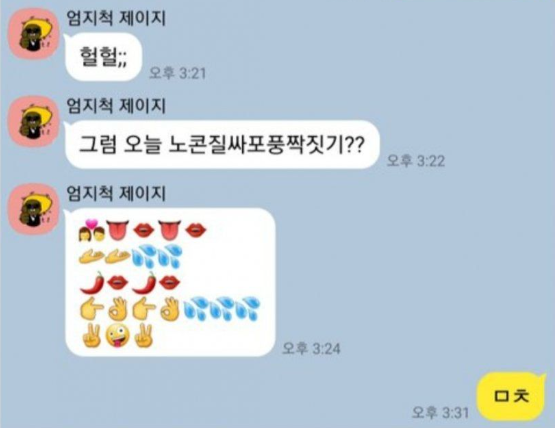Click the first red chili pepper emoji
Image resolution: width=555 pixels, height=428 pixels.
click(x=92, y=283)
